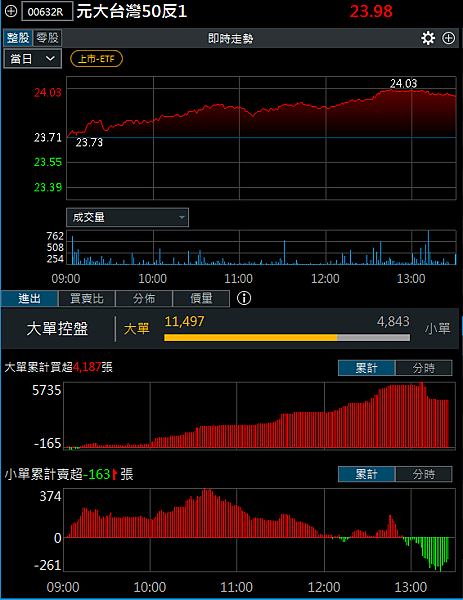Click the add panel plus icon near gear

tap(448, 38)
